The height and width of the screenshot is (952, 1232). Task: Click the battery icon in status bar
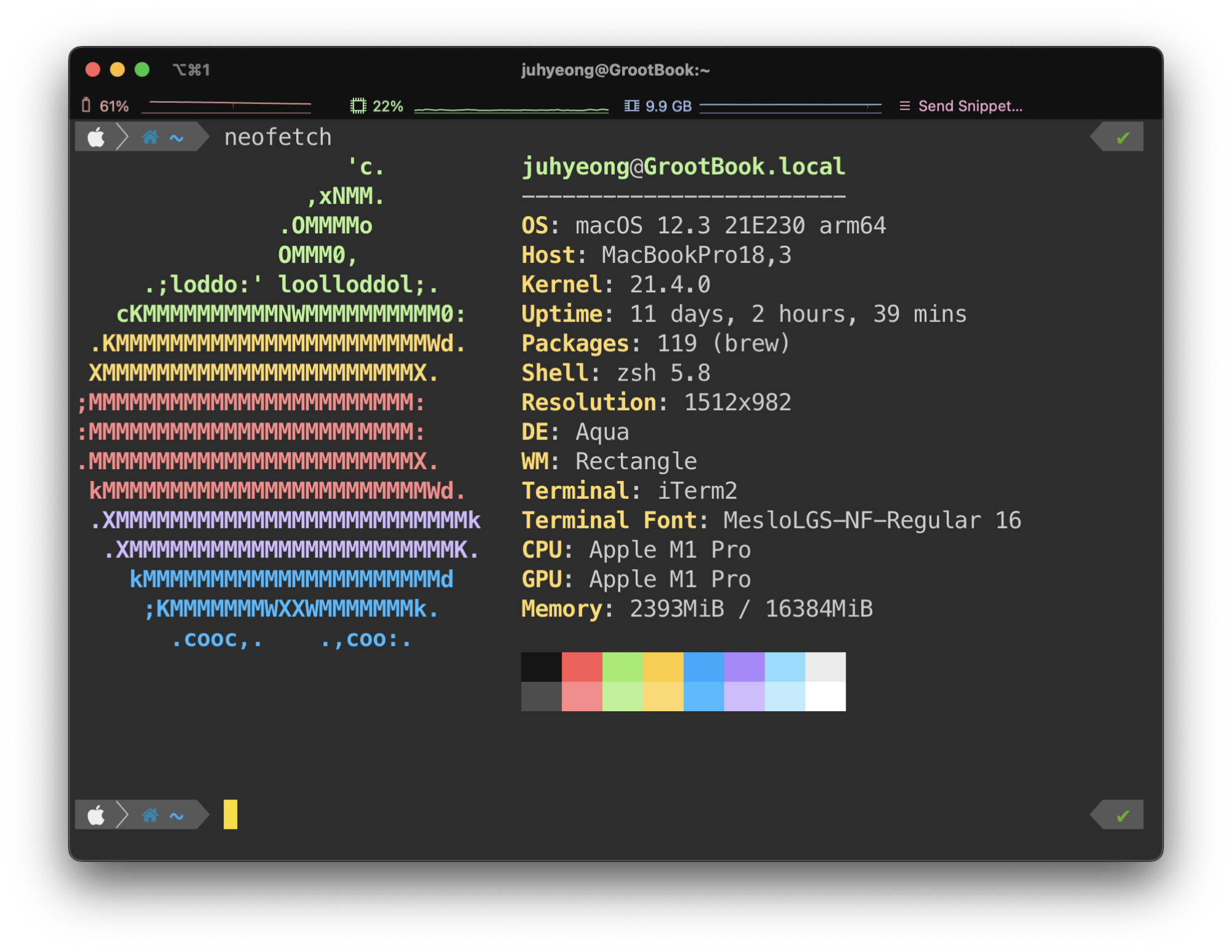86,105
